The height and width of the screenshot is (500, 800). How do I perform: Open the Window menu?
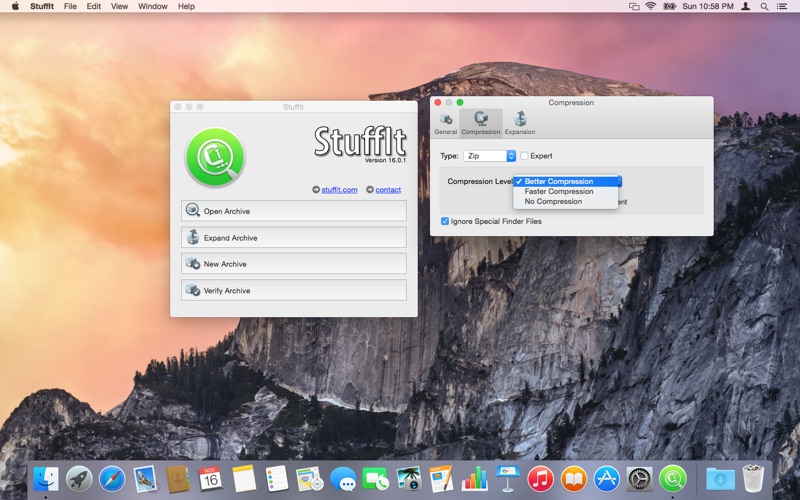click(x=153, y=6)
